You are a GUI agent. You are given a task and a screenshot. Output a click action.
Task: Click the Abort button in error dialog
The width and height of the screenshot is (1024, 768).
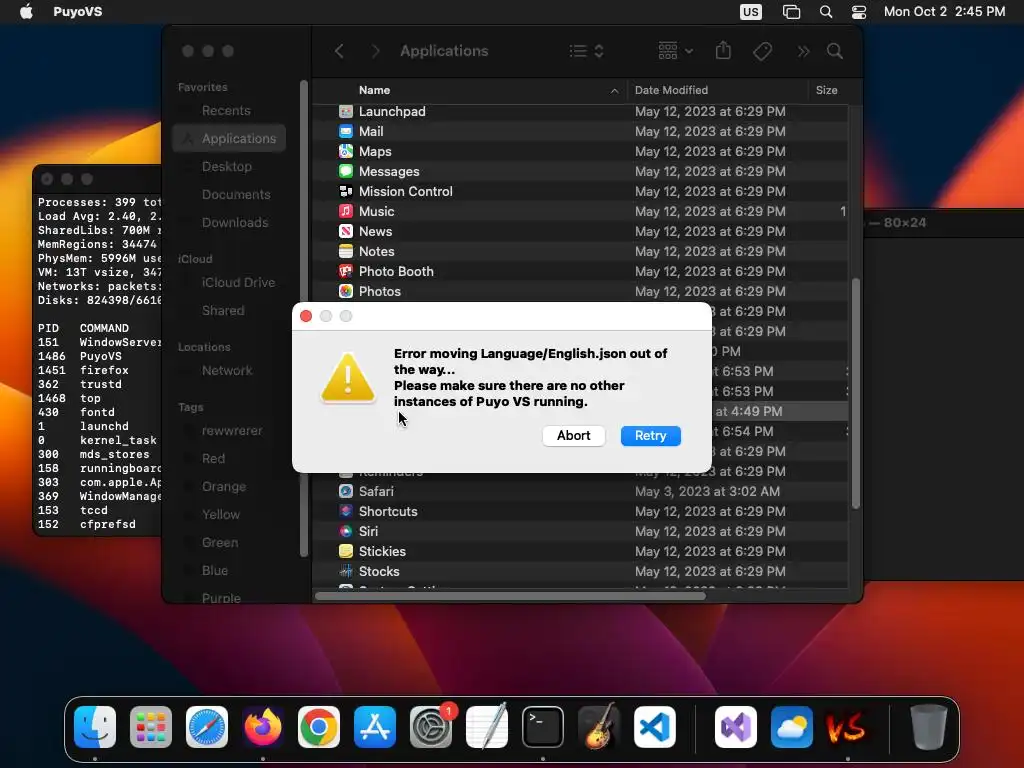point(573,436)
